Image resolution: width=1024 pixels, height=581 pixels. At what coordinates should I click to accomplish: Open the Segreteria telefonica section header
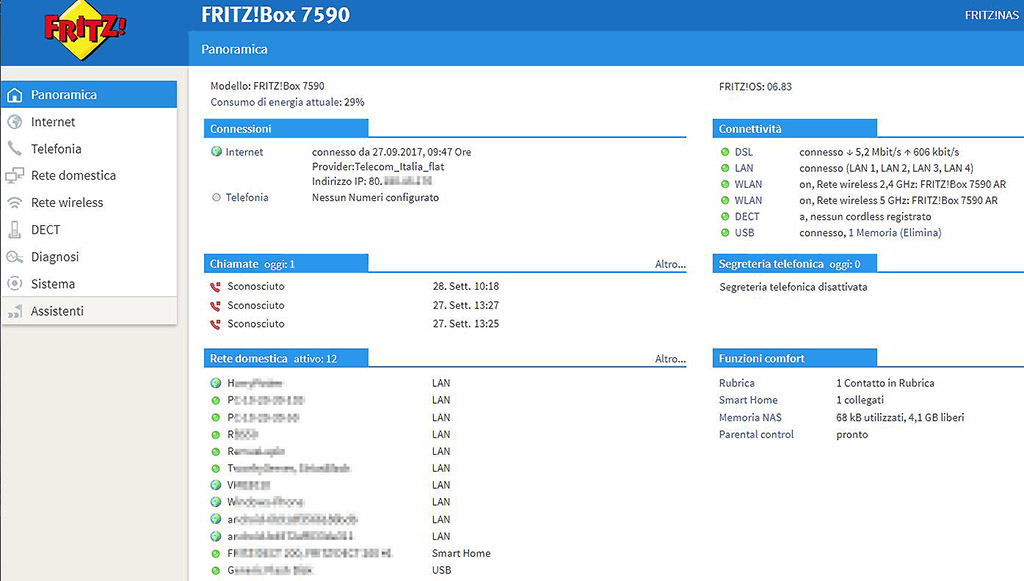[771, 264]
